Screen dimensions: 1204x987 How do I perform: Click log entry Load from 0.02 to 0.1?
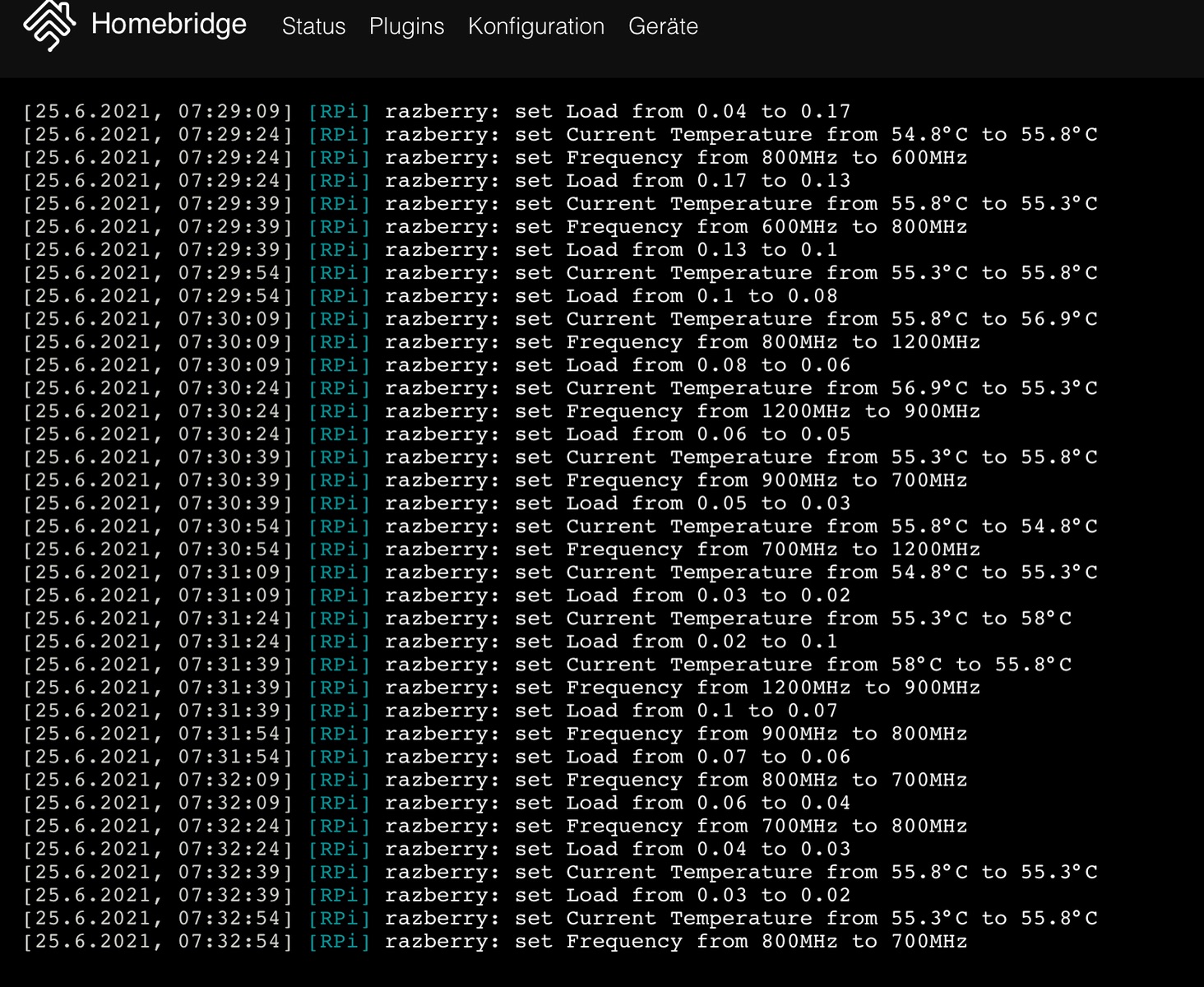click(610, 642)
